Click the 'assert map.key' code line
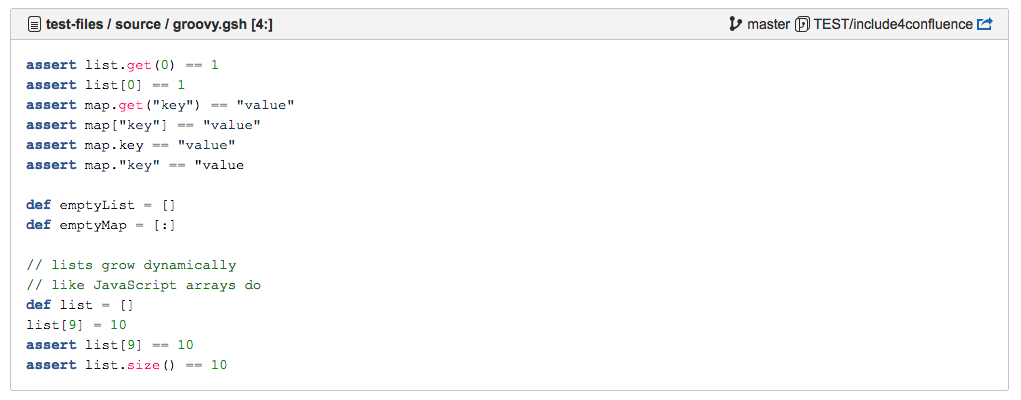The width and height of the screenshot is (1021, 400). [130, 145]
